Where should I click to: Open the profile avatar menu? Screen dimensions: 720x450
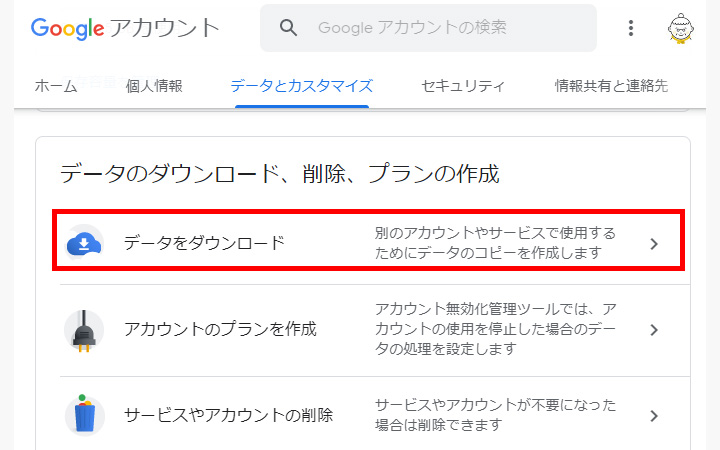coord(681,28)
